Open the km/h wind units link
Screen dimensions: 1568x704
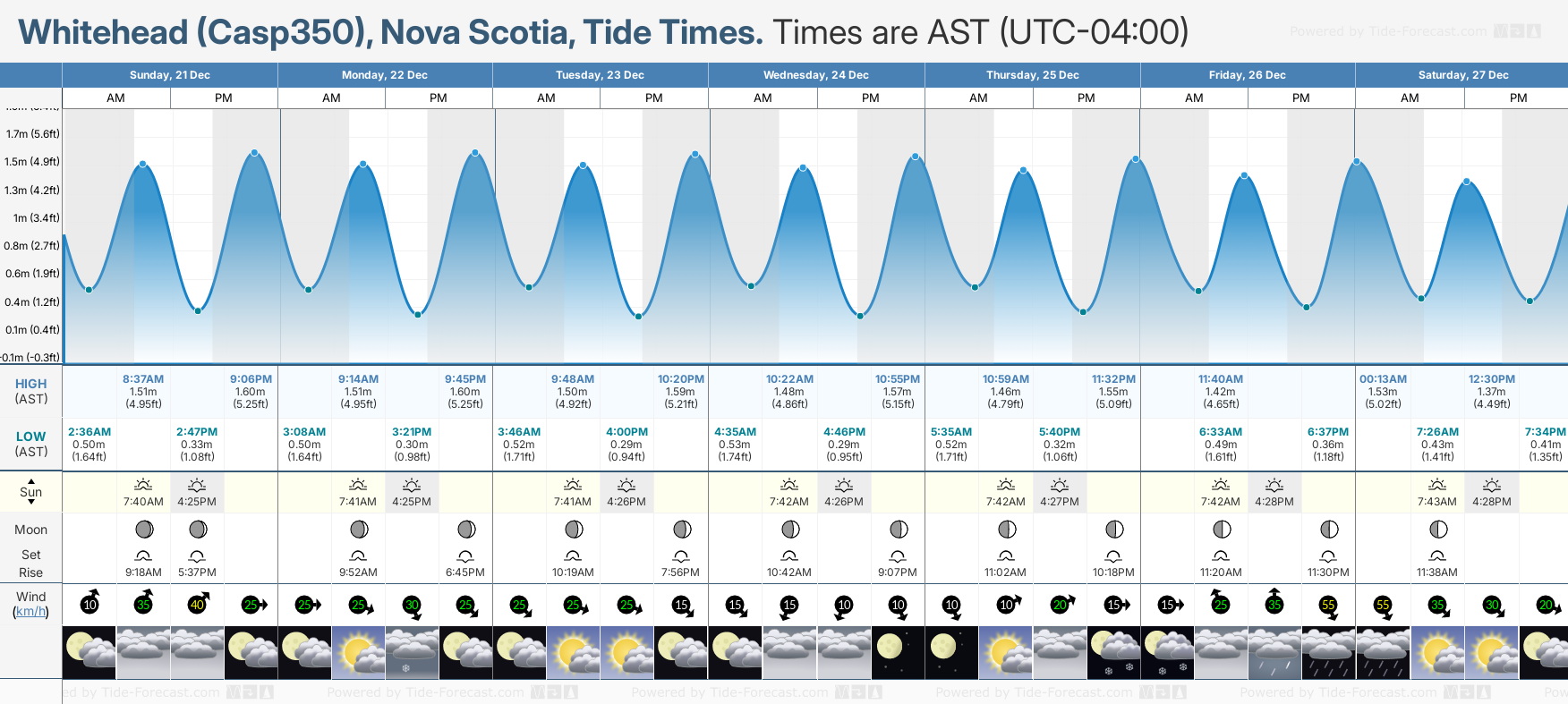point(31,612)
